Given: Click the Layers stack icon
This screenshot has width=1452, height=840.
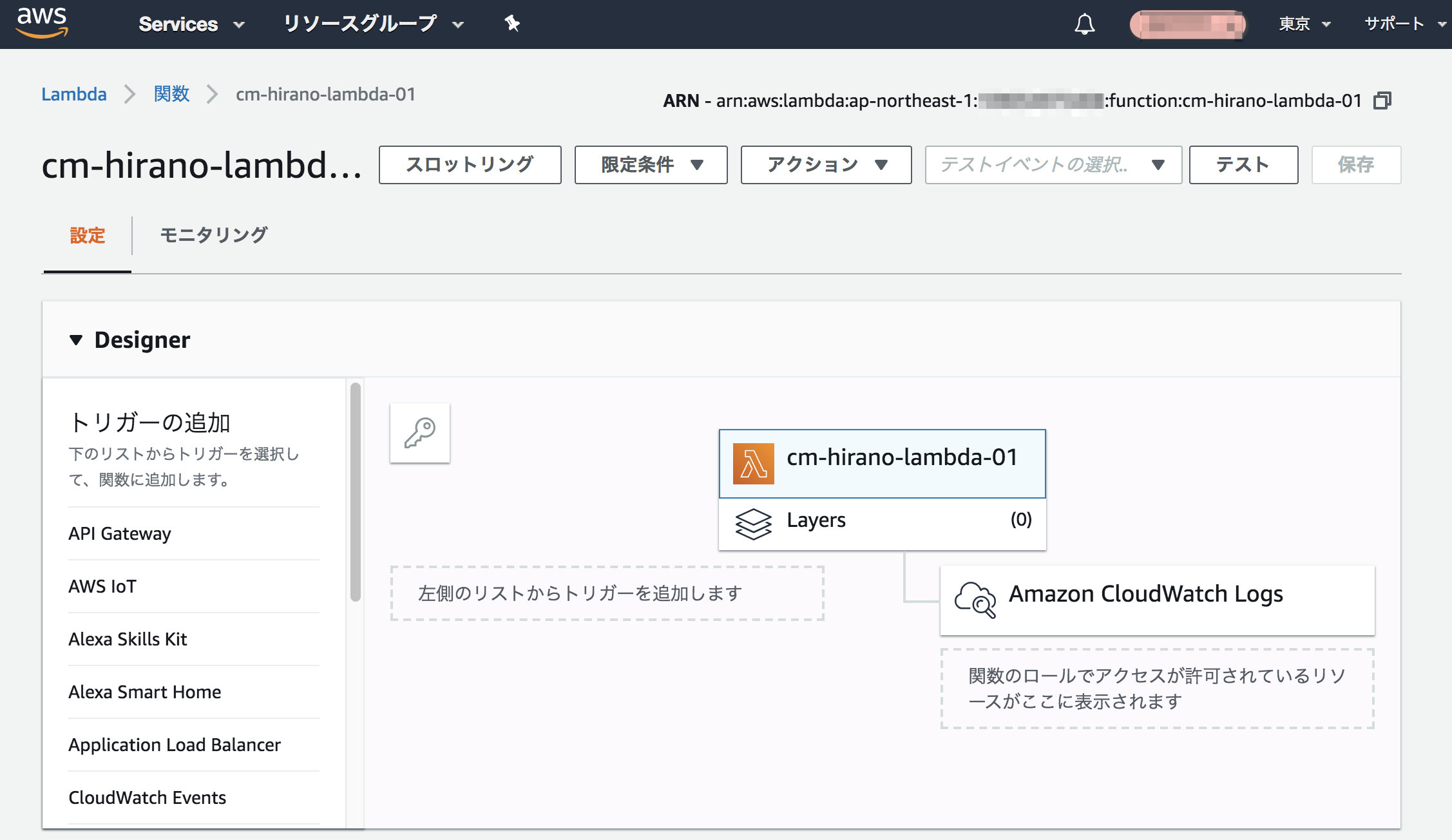Looking at the screenshot, I should 753,524.
